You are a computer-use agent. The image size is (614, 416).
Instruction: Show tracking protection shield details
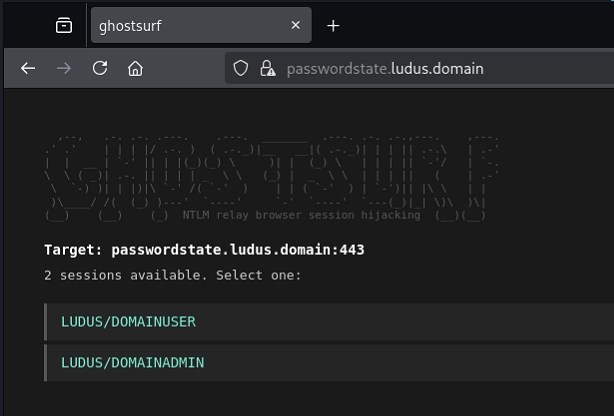click(x=240, y=68)
